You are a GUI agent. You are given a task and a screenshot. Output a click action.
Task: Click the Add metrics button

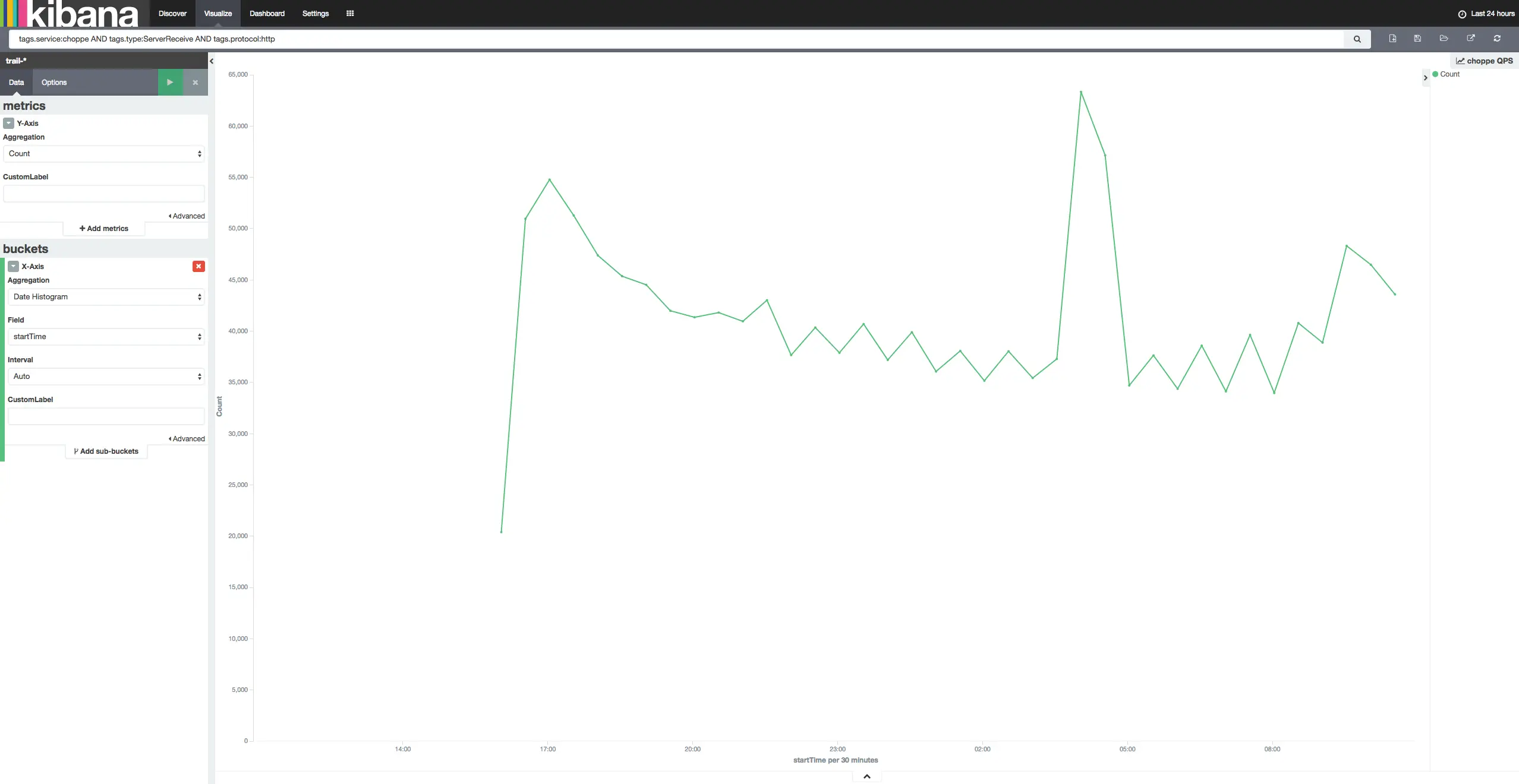point(104,229)
